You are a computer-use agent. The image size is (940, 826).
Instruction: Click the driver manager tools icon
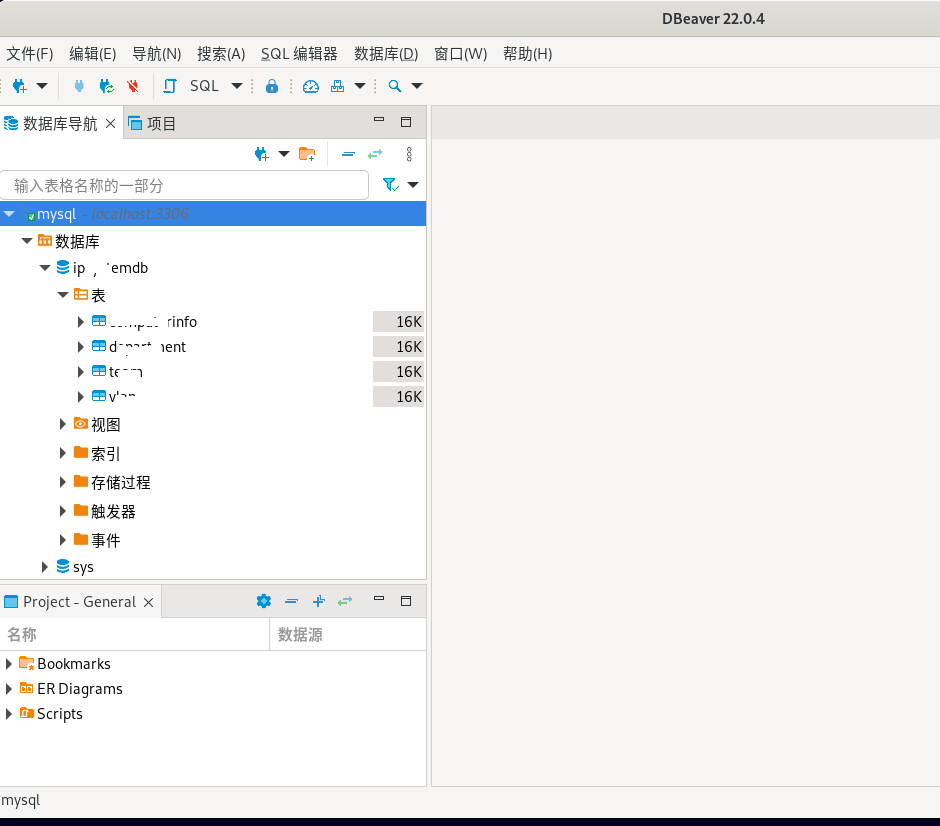(x=338, y=86)
